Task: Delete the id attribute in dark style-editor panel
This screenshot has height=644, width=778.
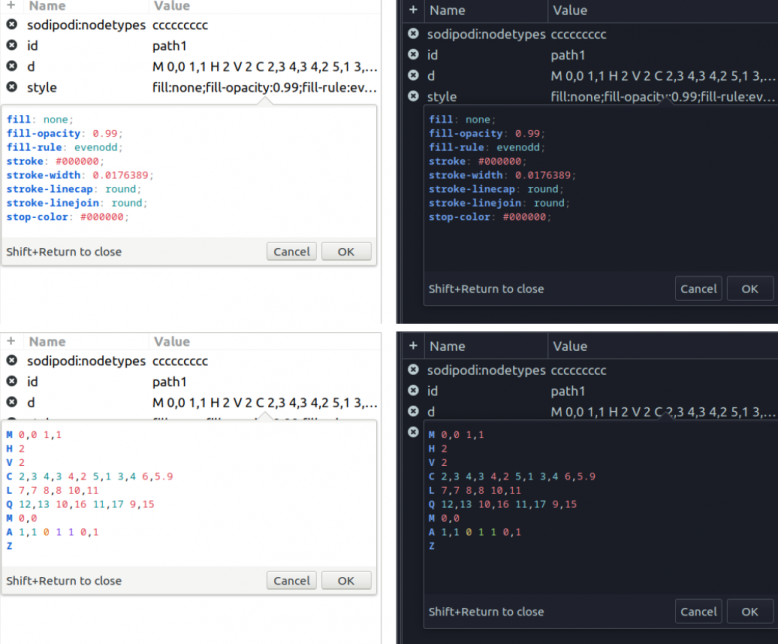Action: pos(413,55)
